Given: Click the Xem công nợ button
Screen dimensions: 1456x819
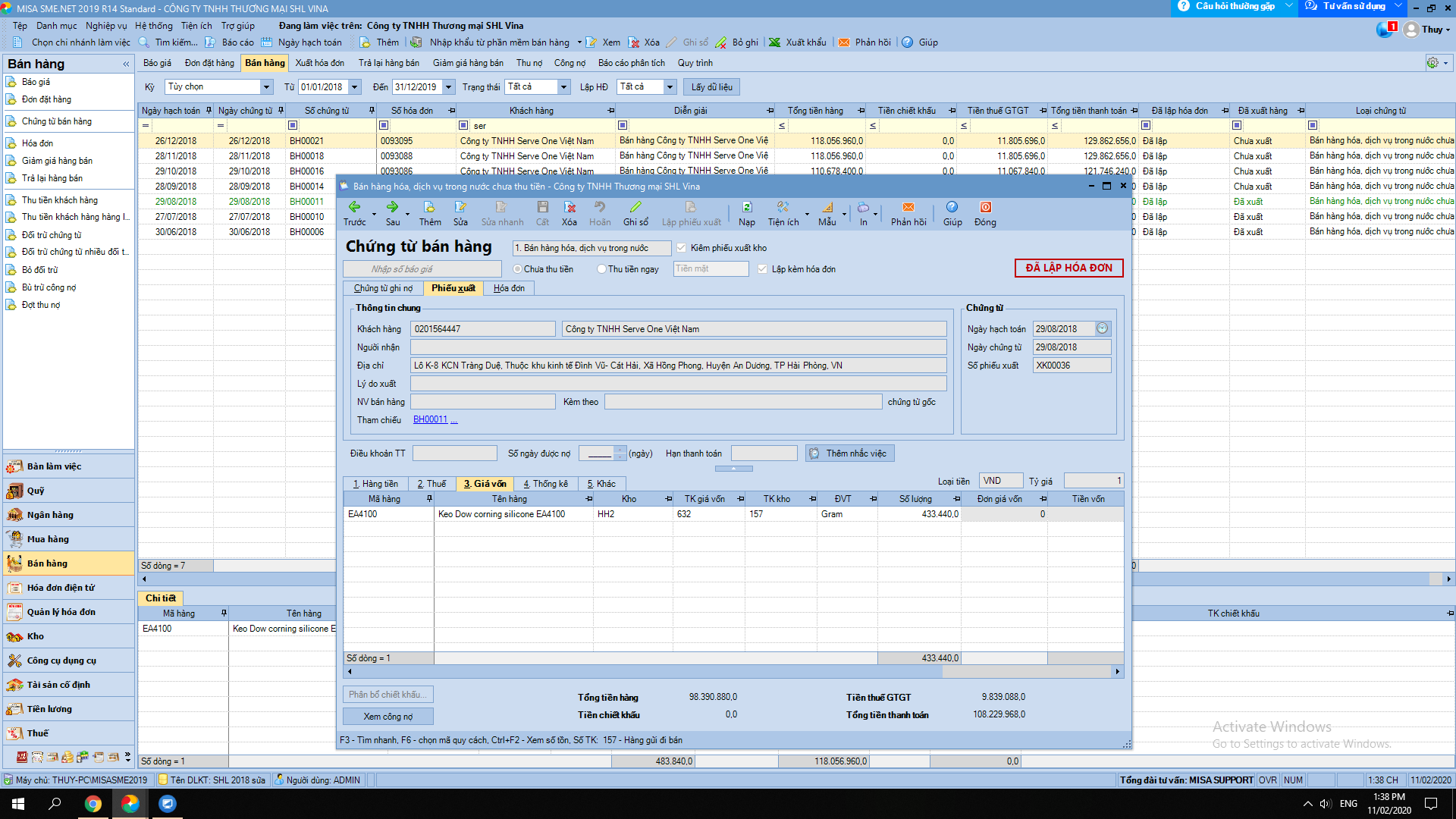Looking at the screenshot, I should tap(388, 717).
